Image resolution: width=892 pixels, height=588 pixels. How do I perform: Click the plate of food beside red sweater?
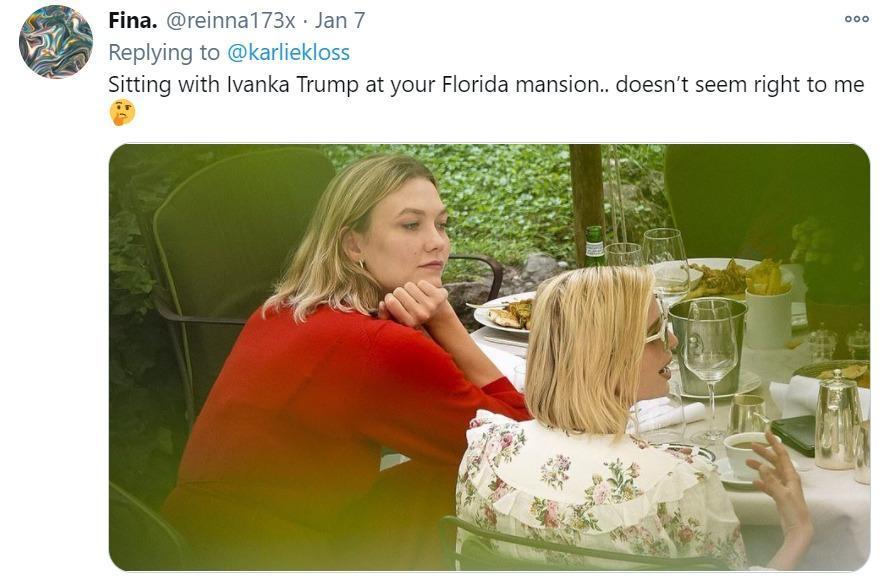(503, 313)
